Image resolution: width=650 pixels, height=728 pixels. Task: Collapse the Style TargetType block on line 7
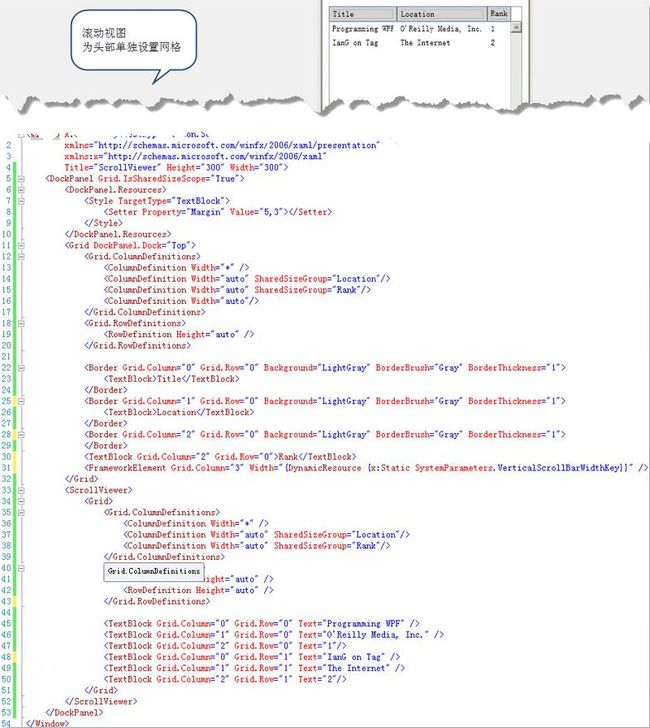pos(21,201)
